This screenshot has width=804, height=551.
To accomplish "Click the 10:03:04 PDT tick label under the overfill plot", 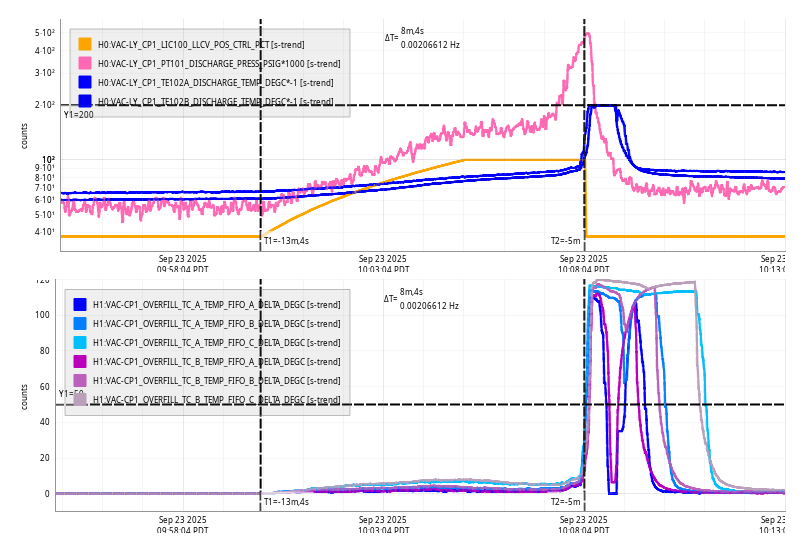I will [383, 525].
